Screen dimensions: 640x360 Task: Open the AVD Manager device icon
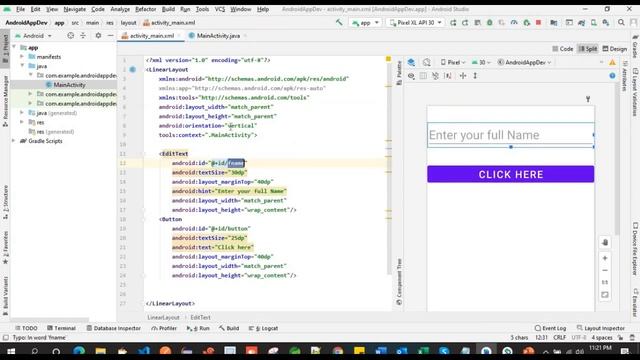(593, 23)
